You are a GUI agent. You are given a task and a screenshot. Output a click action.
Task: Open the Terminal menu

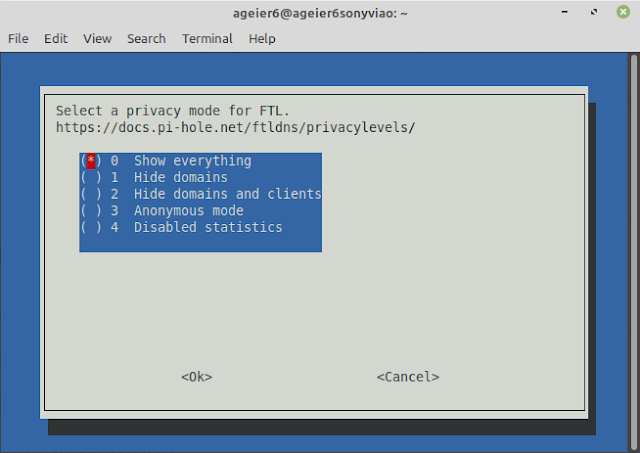[x=207, y=39]
